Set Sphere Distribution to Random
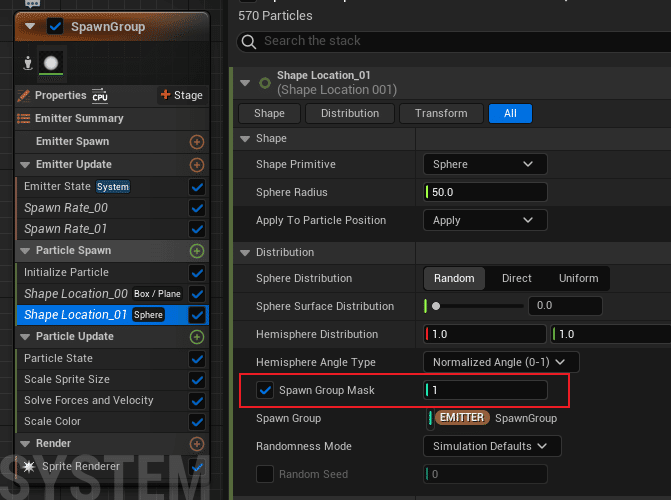This screenshot has height=500, width=671. (454, 278)
